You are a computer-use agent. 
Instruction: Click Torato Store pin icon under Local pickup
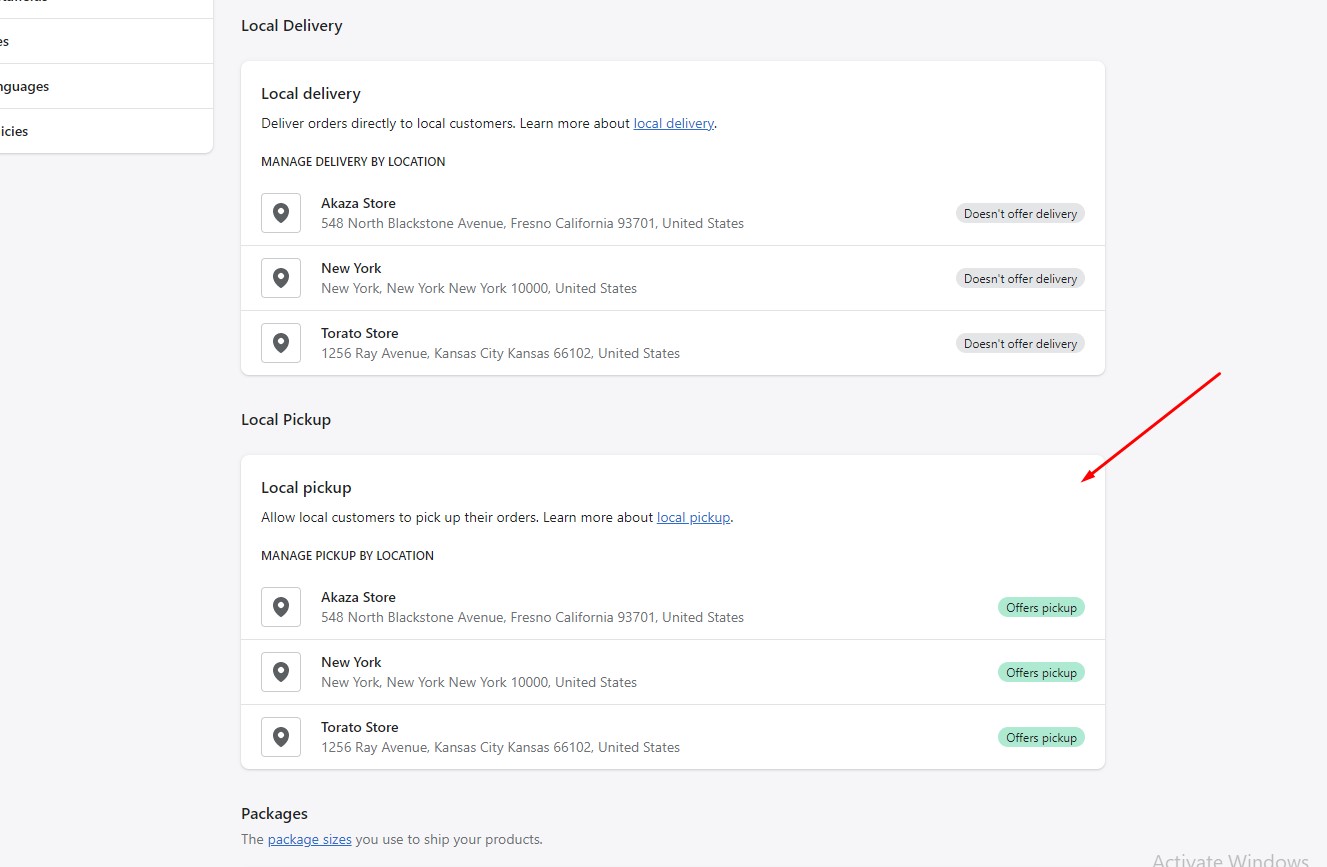pyautogui.click(x=281, y=737)
